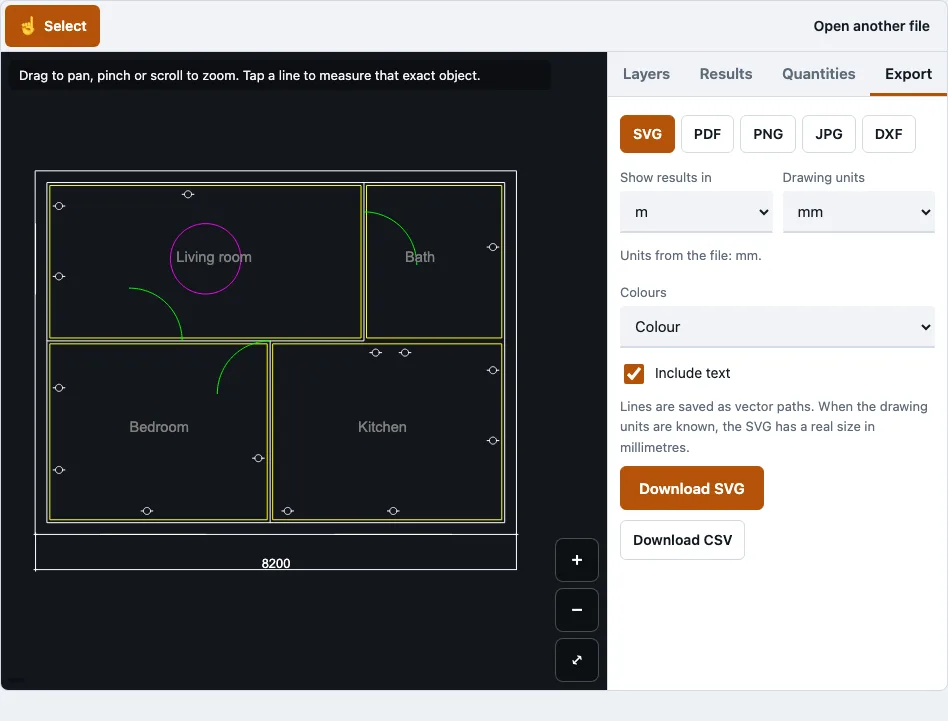The image size is (948, 721).
Task: Click the Kitchen label in drawing
Action: (382, 427)
